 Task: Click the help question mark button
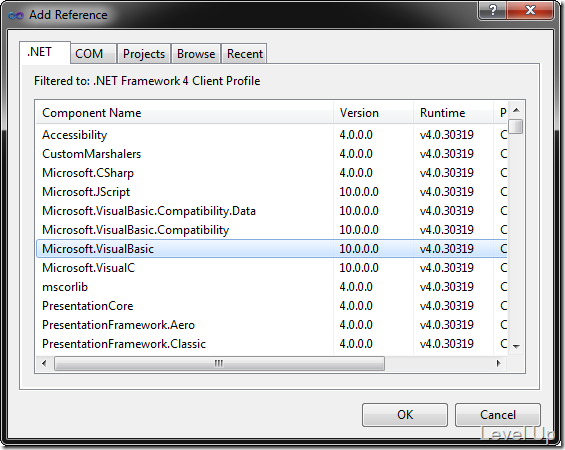click(x=492, y=10)
